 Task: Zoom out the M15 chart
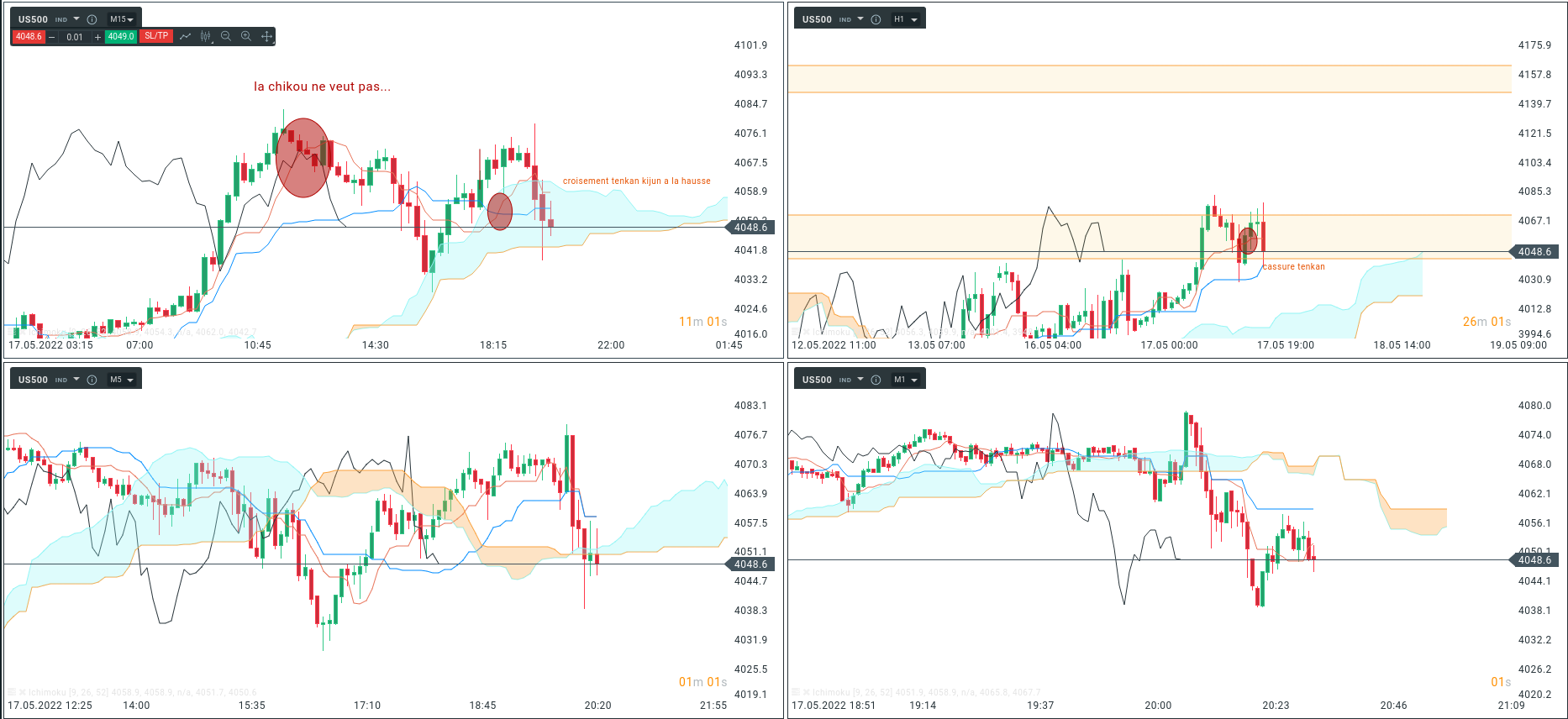point(226,36)
